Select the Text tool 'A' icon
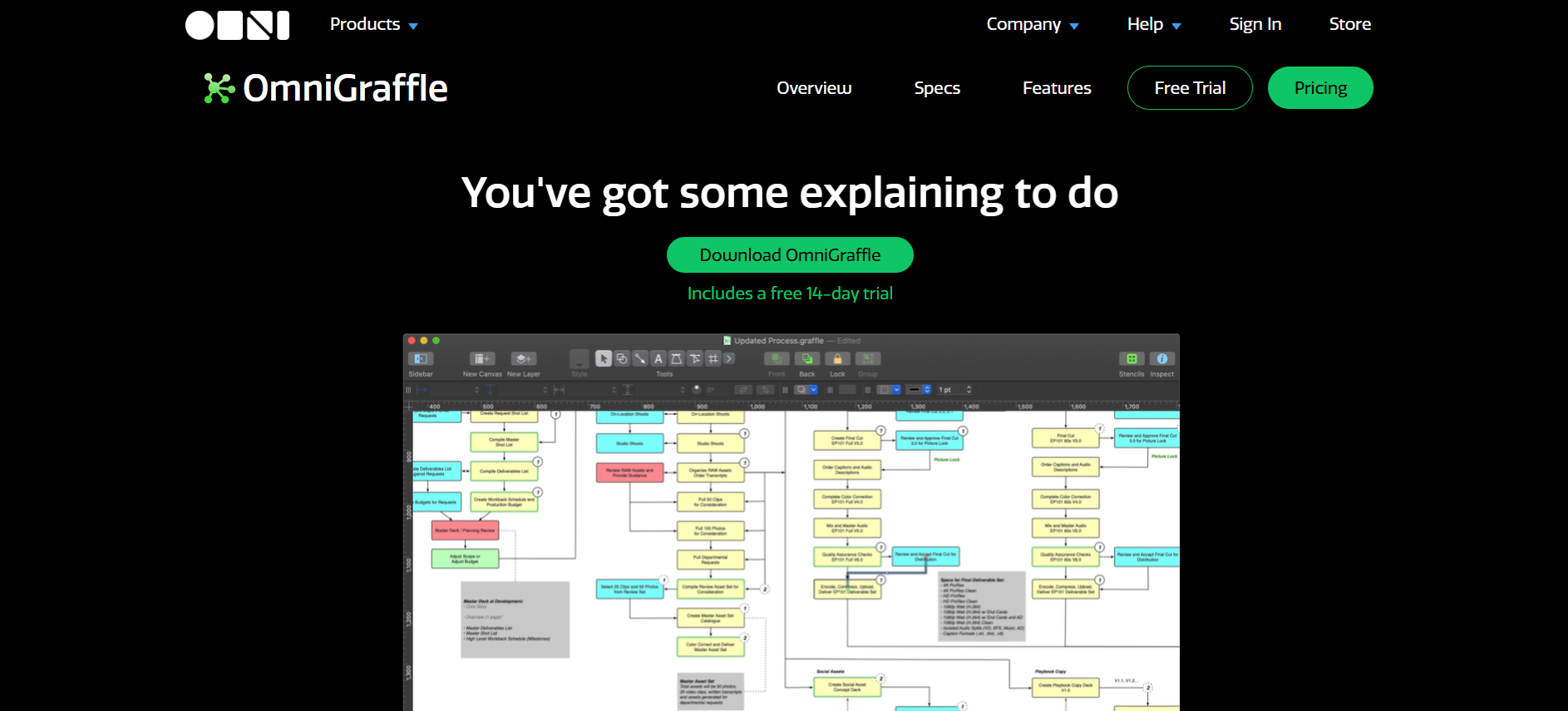This screenshot has height=711, width=1568. point(658,358)
